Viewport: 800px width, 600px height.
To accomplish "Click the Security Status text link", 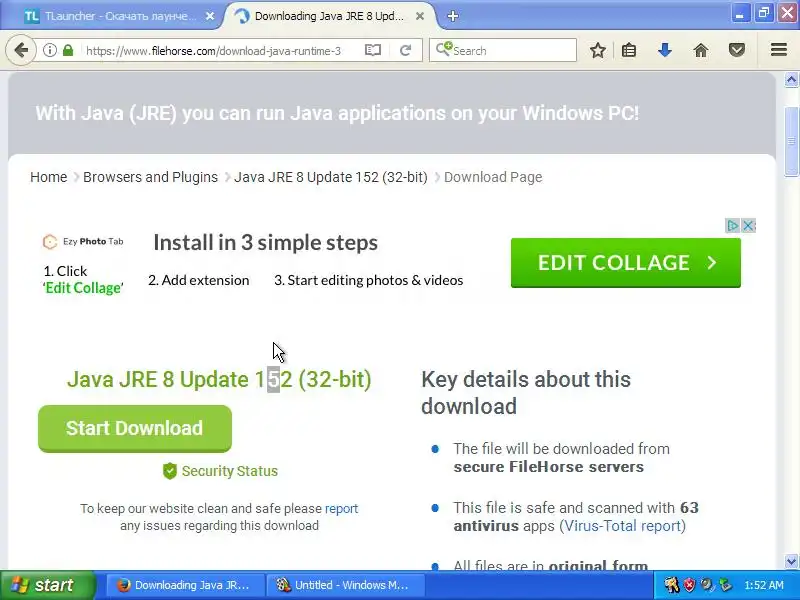I will pyautogui.click(x=230, y=471).
